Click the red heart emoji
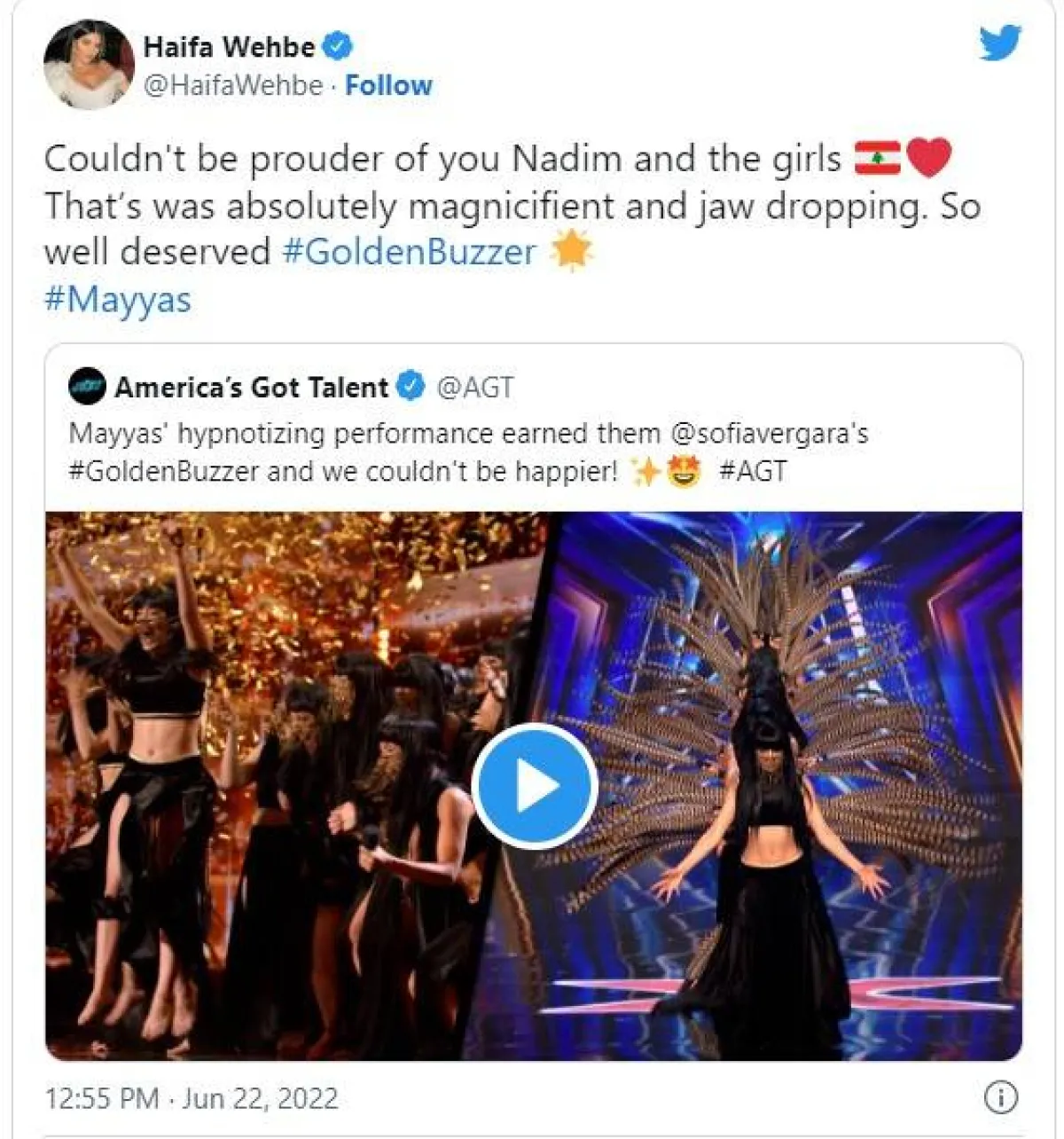 (x=928, y=159)
